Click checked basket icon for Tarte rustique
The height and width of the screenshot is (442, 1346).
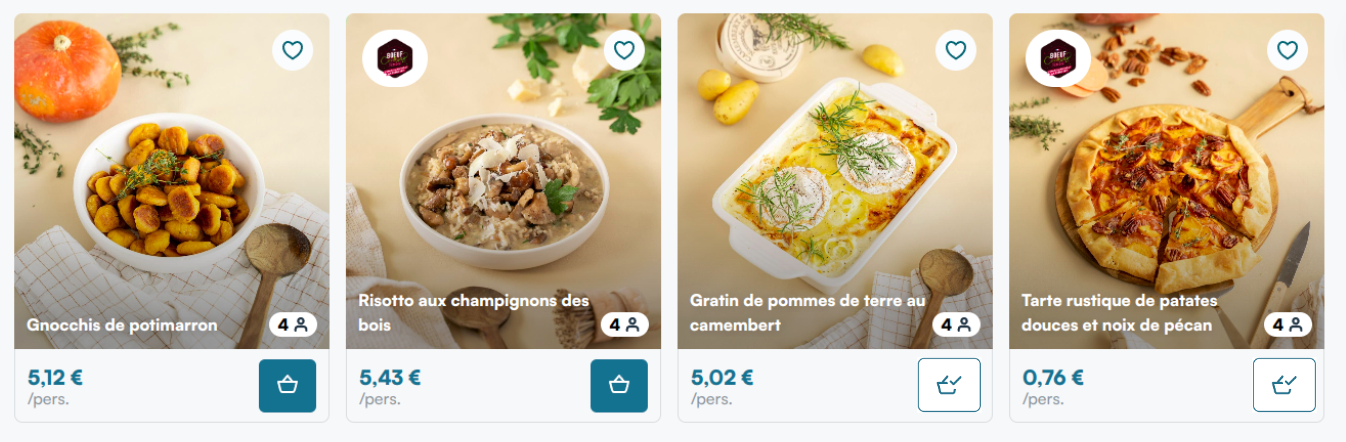coord(1284,385)
